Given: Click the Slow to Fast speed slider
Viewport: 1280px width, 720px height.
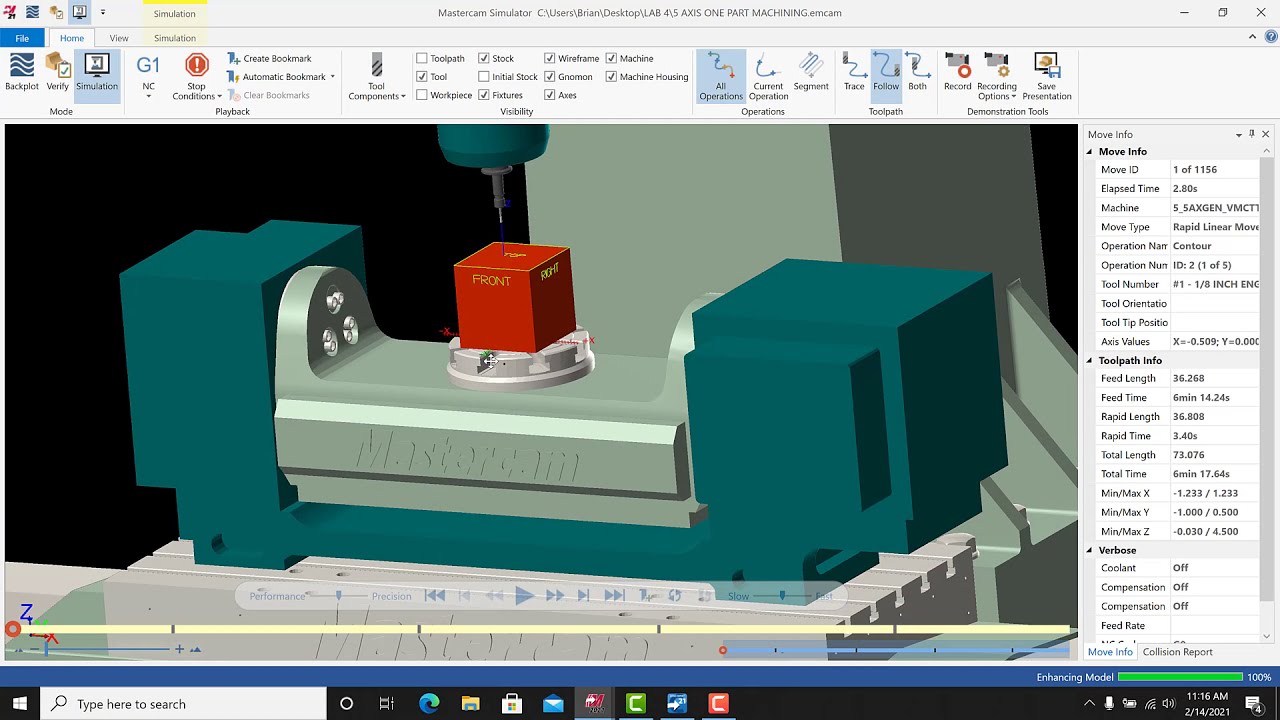Looking at the screenshot, I should tap(783, 596).
